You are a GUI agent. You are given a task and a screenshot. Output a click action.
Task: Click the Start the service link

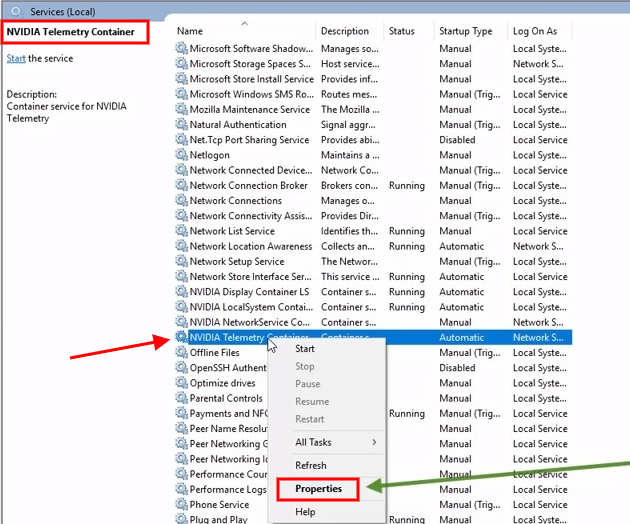[16, 59]
